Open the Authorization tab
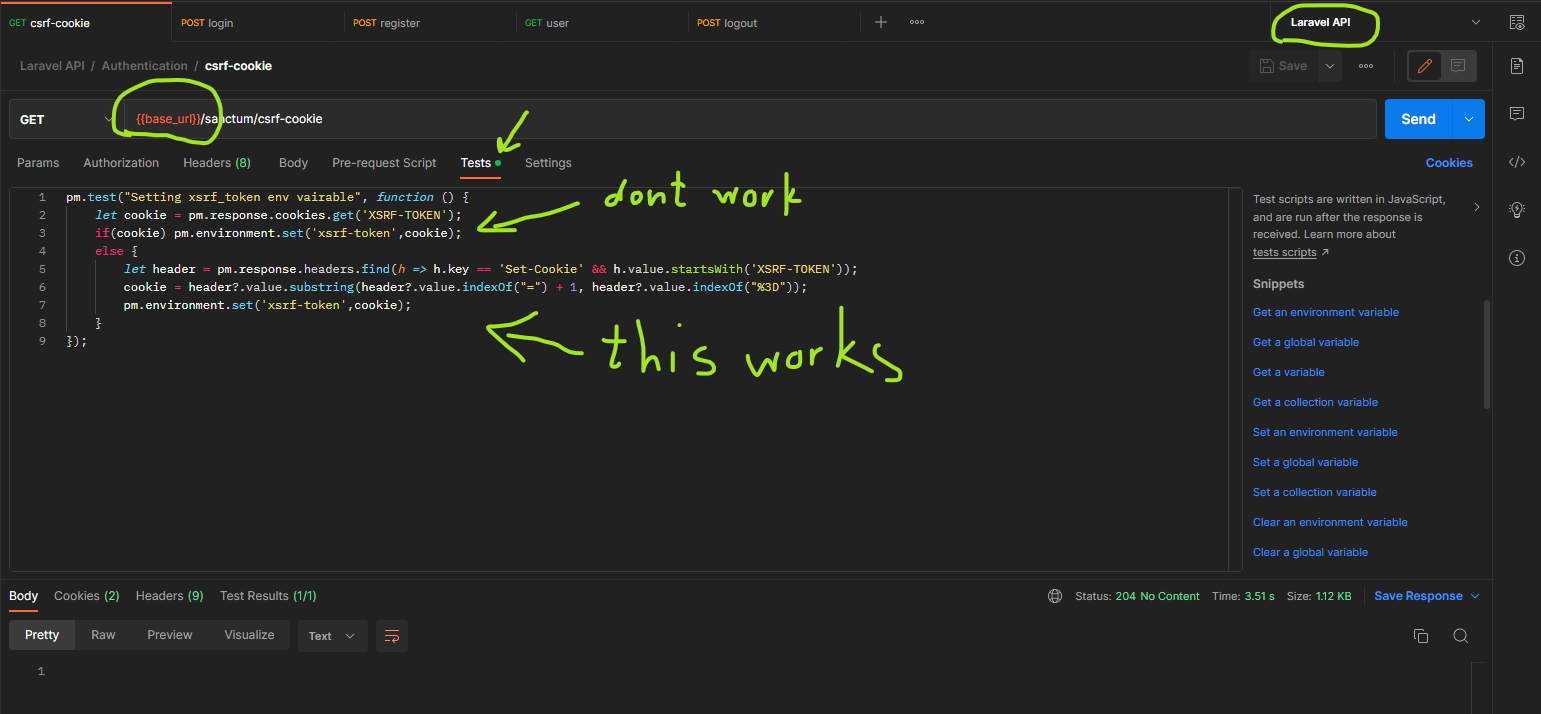Image resolution: width=1541 pixels, height=714 pixels. [121, 163]
